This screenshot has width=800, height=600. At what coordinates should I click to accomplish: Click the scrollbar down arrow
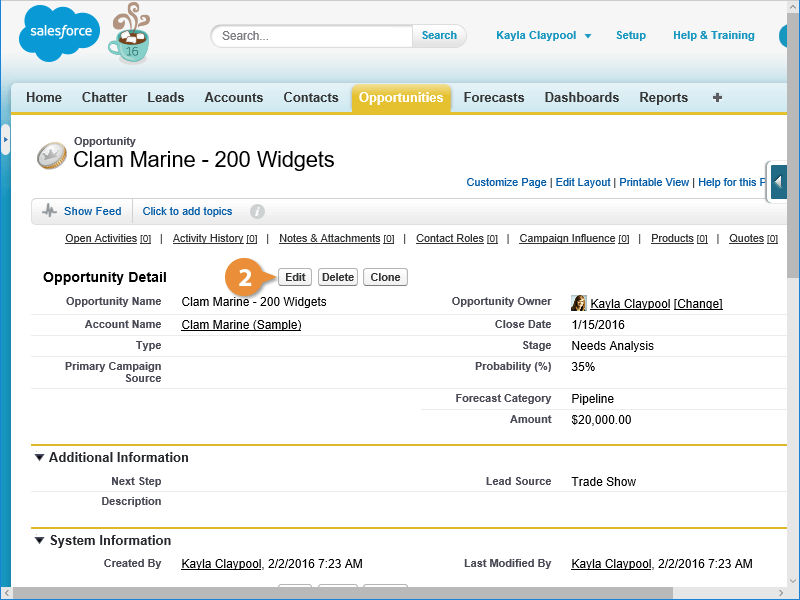pos(793,581)
